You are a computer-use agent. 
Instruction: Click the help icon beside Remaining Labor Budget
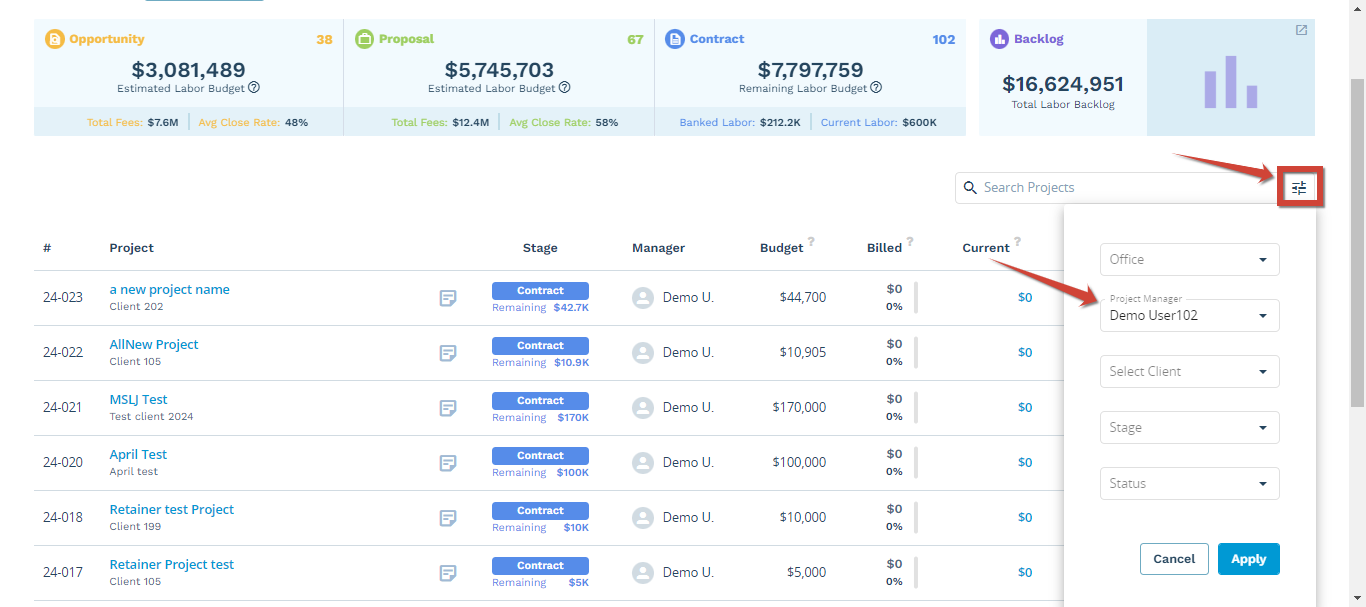click(x=876, y=88)
